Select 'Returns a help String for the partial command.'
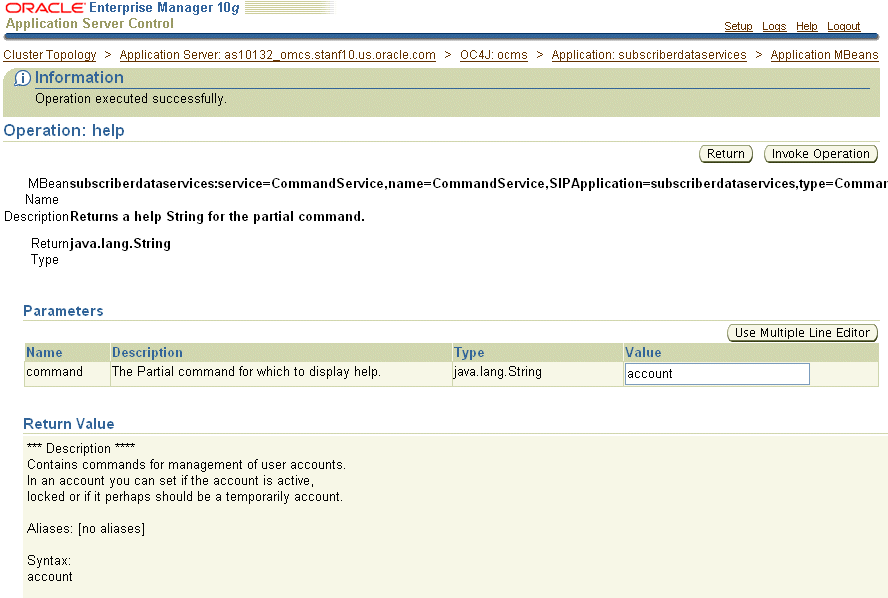This screenshot has width=888, height=598. 217,216
